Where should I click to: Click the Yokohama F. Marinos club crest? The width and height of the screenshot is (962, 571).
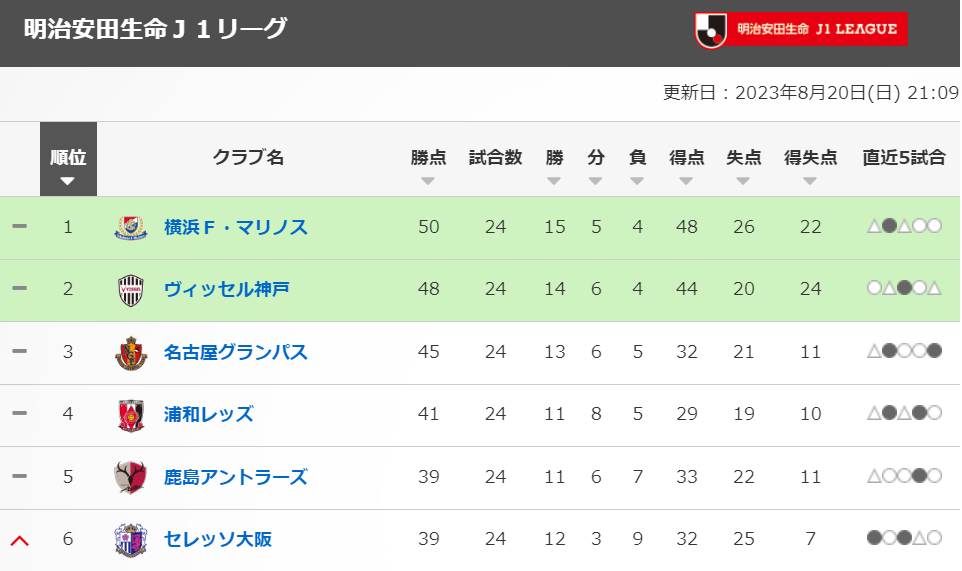pos(131,228)
